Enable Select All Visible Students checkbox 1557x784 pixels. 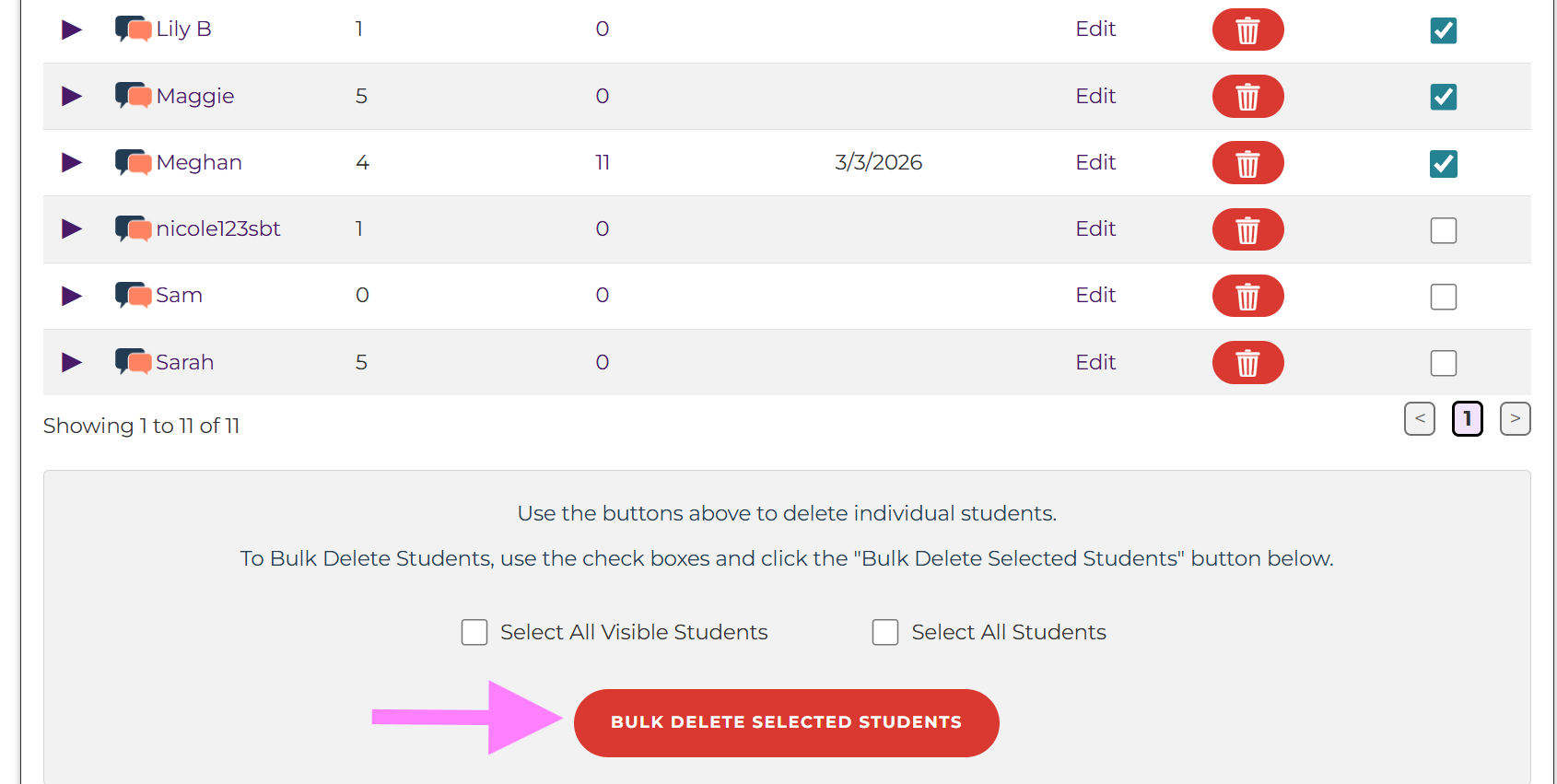coord(474,632)
